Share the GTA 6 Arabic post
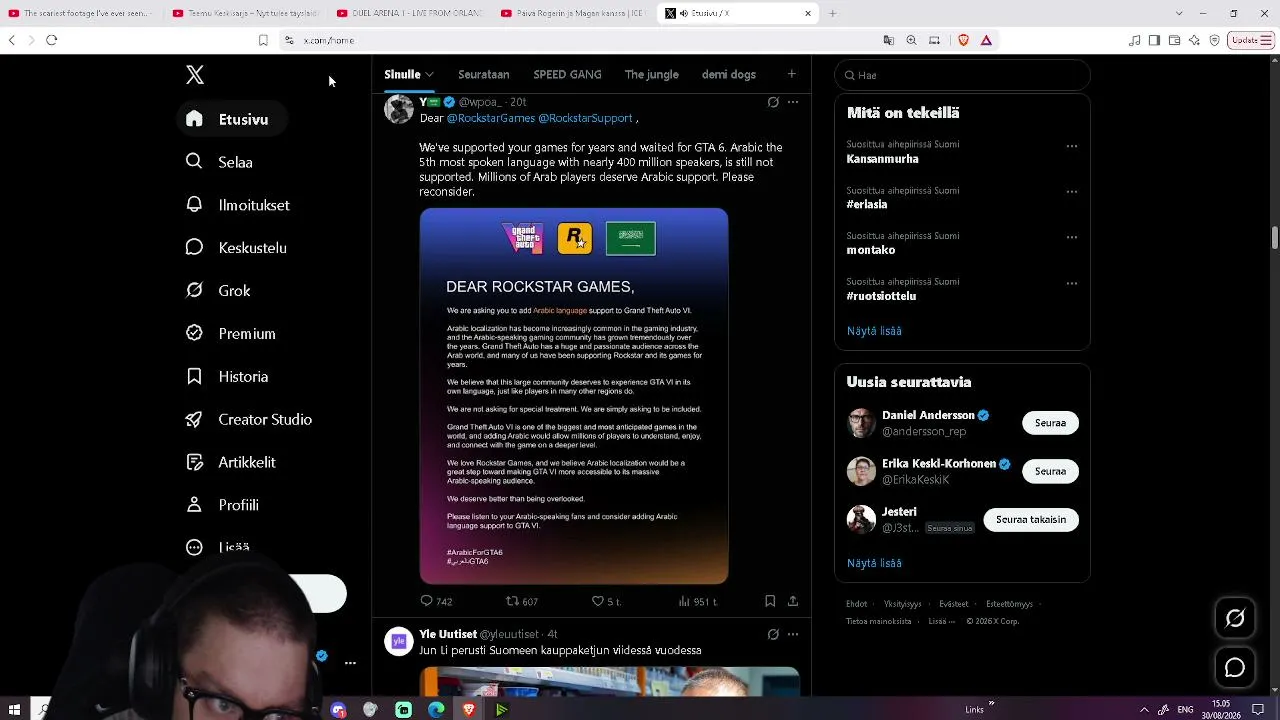 pyautogui.click(x=793, y=601)
